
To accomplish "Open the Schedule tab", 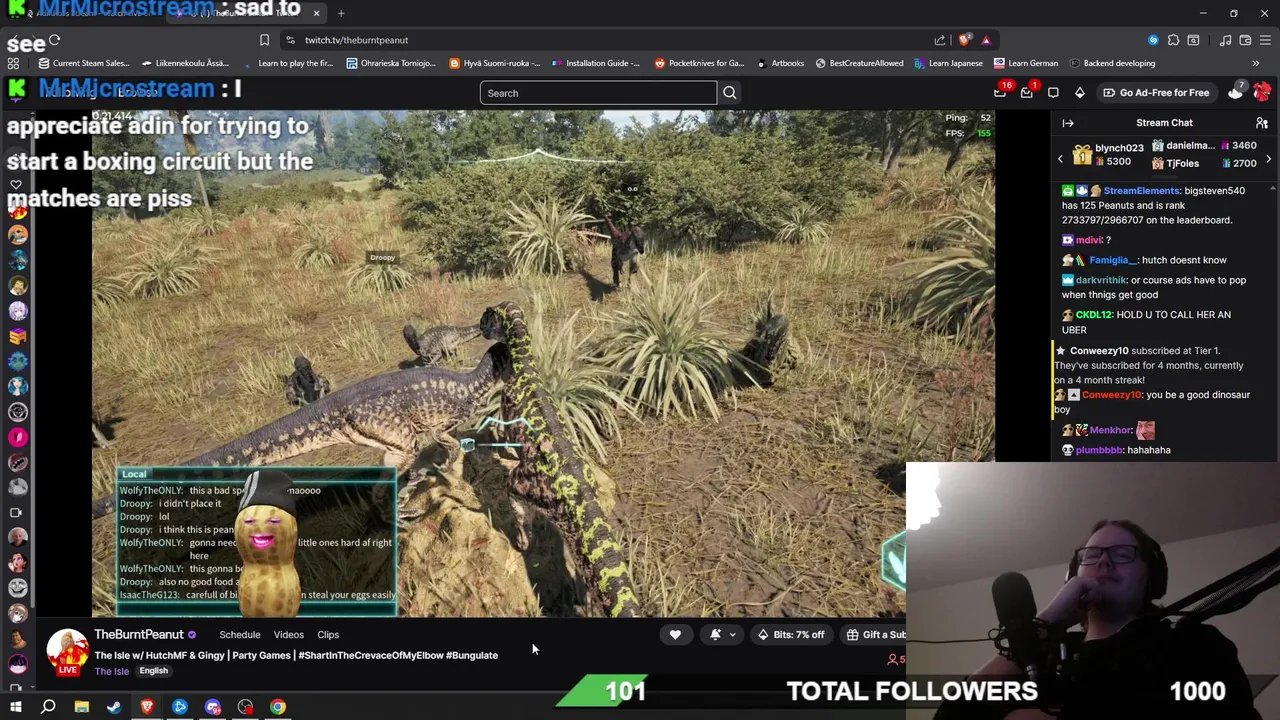I will 240,634.
